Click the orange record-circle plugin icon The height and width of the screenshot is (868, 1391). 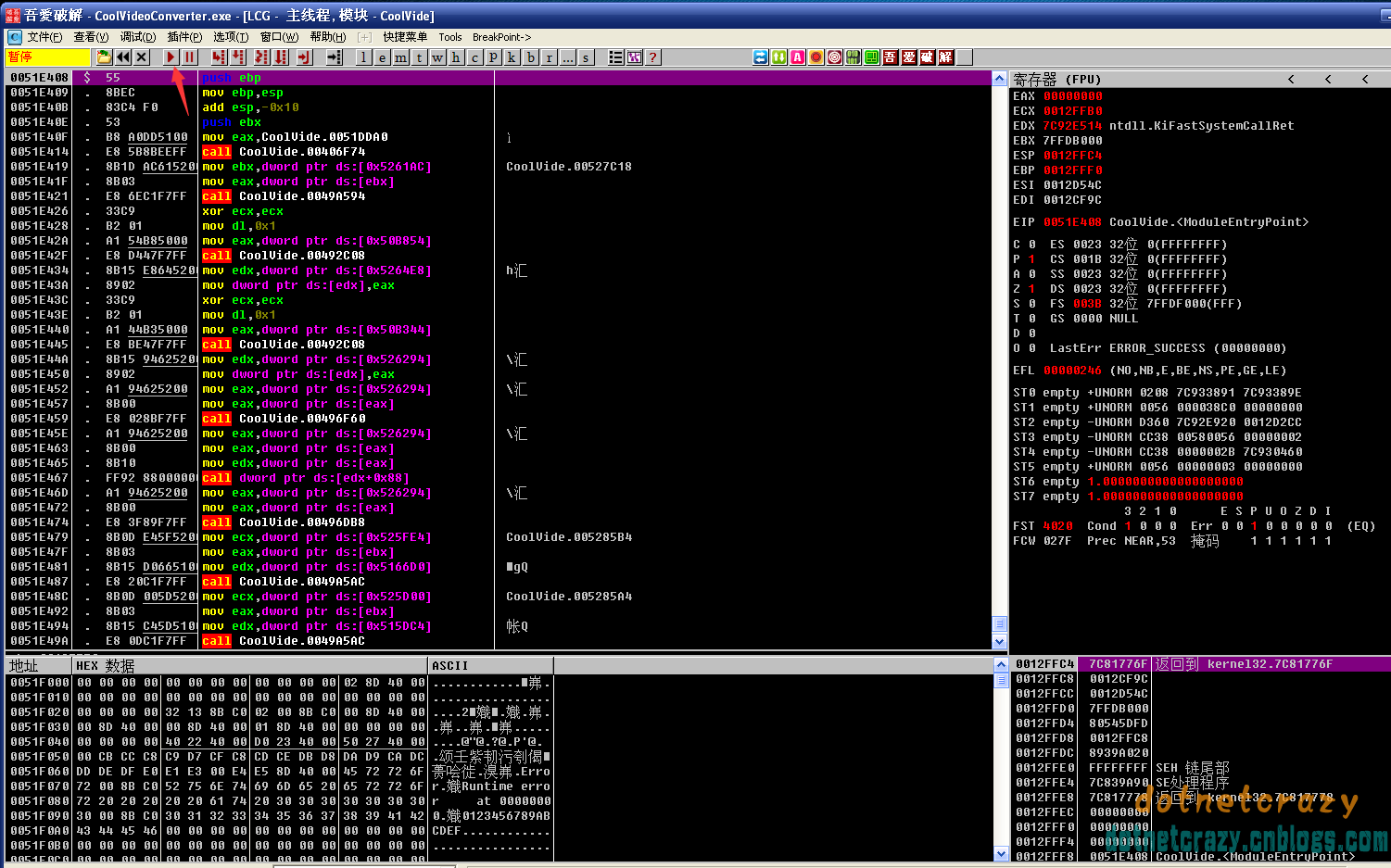816,57
